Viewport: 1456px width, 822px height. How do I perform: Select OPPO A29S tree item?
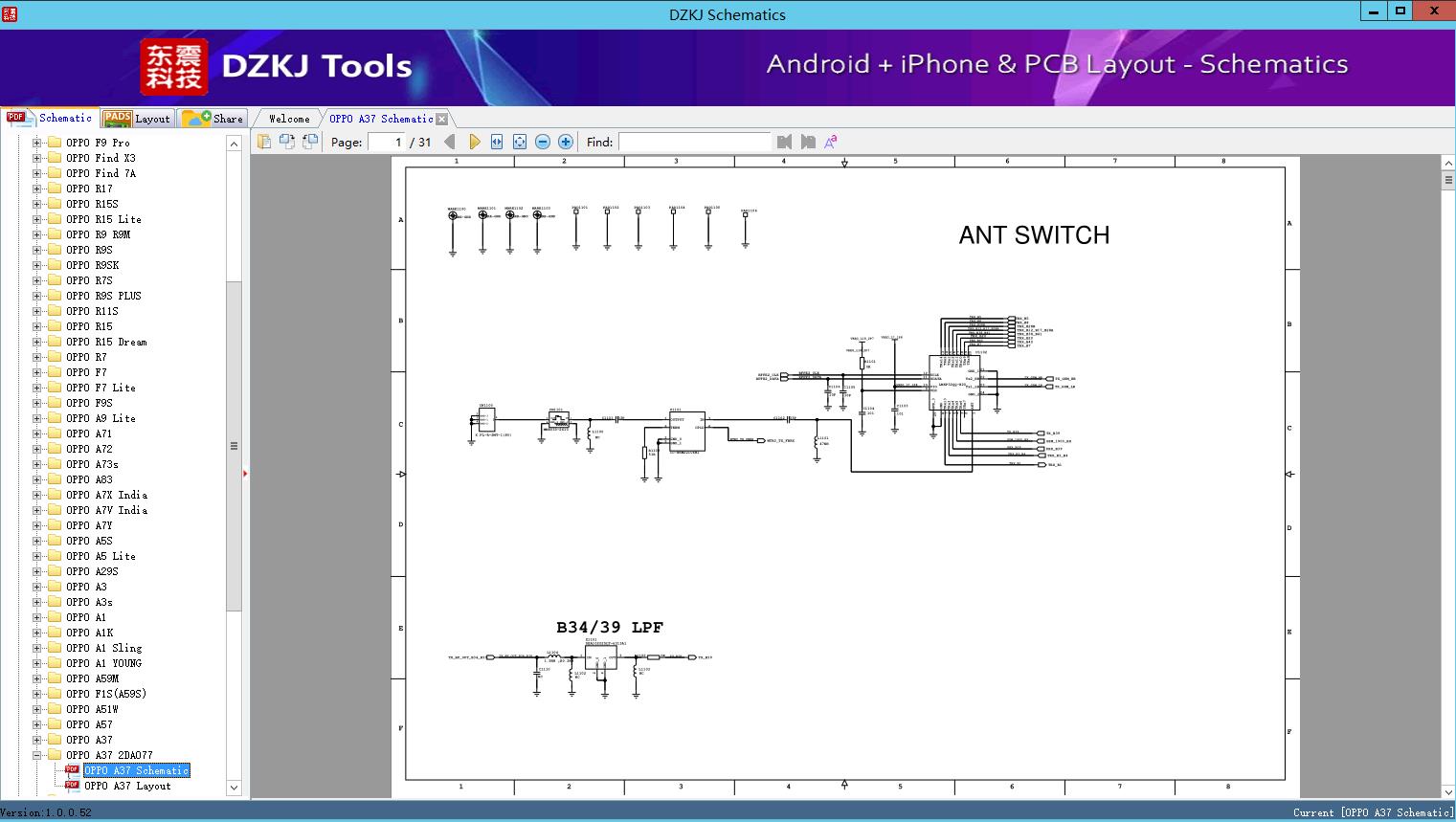(92, 571)
